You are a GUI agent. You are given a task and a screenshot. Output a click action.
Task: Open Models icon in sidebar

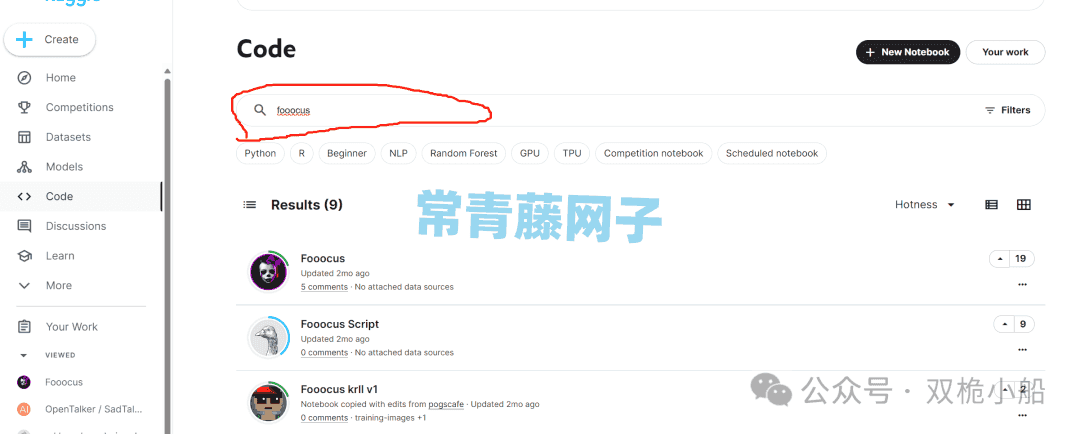click(24, 167)
